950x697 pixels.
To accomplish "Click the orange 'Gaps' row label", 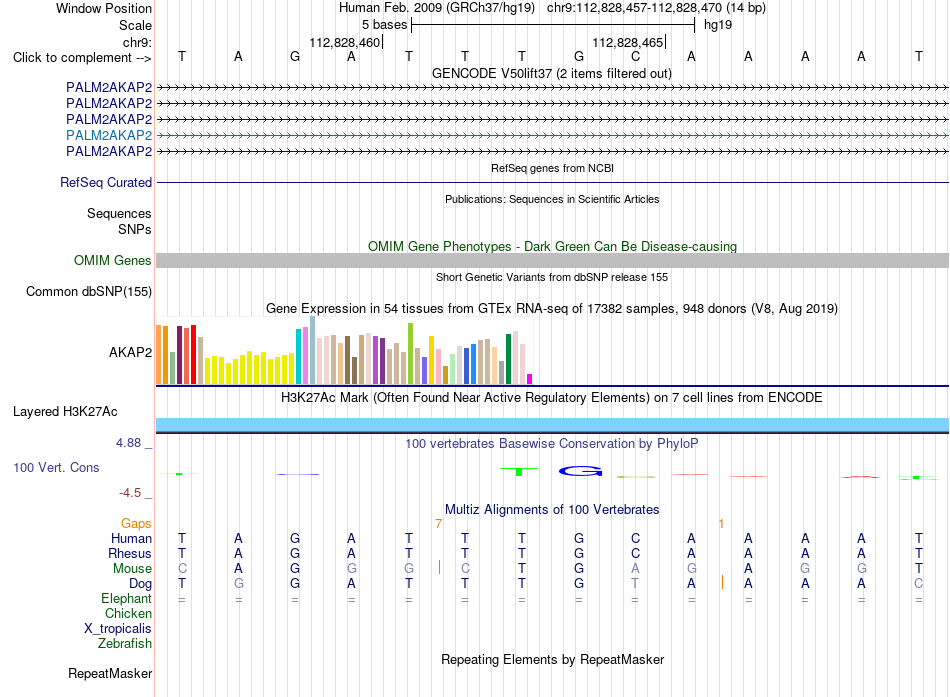I will click(x=136, y=523).
